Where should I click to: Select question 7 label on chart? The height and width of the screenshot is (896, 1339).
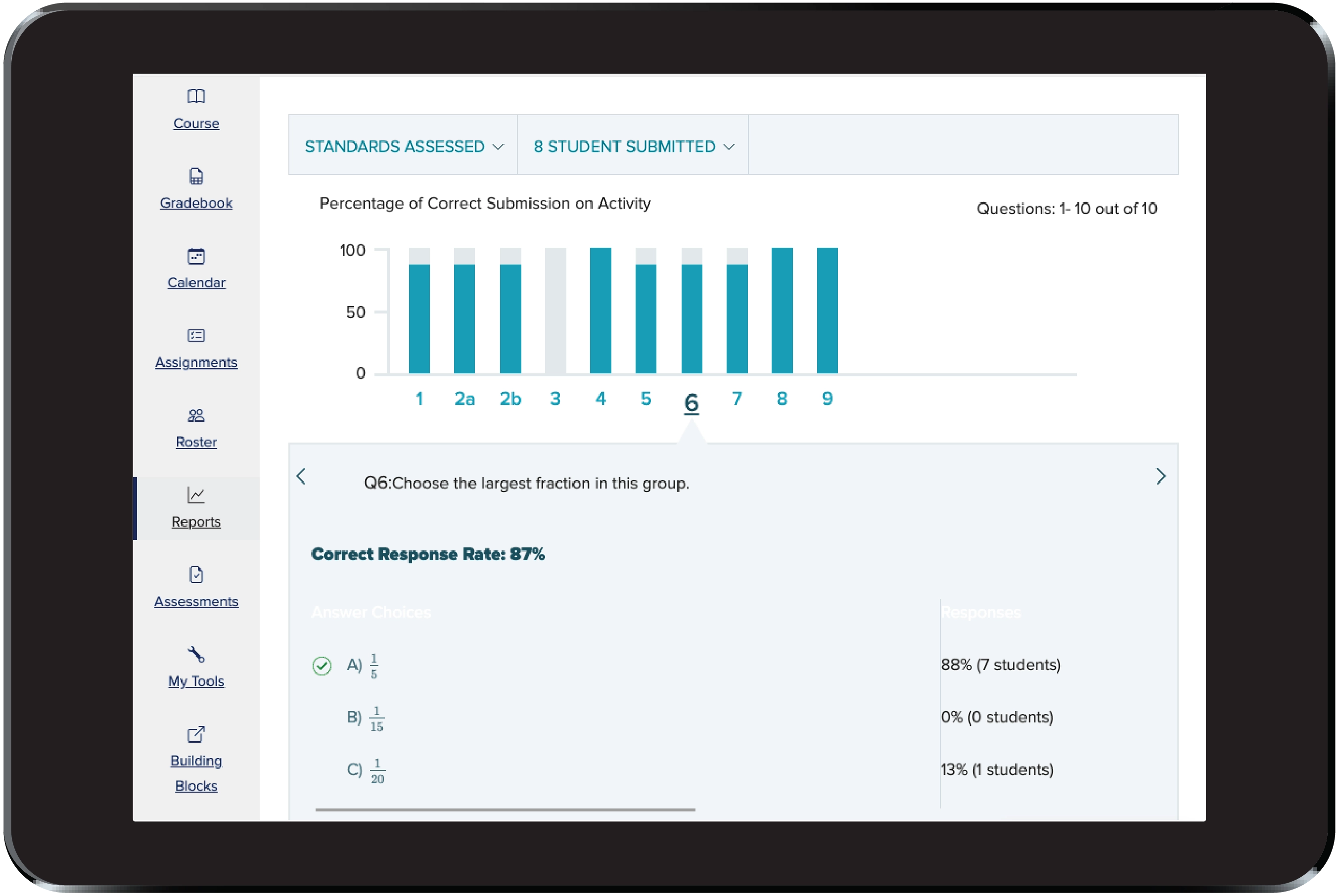coord(737,399)
